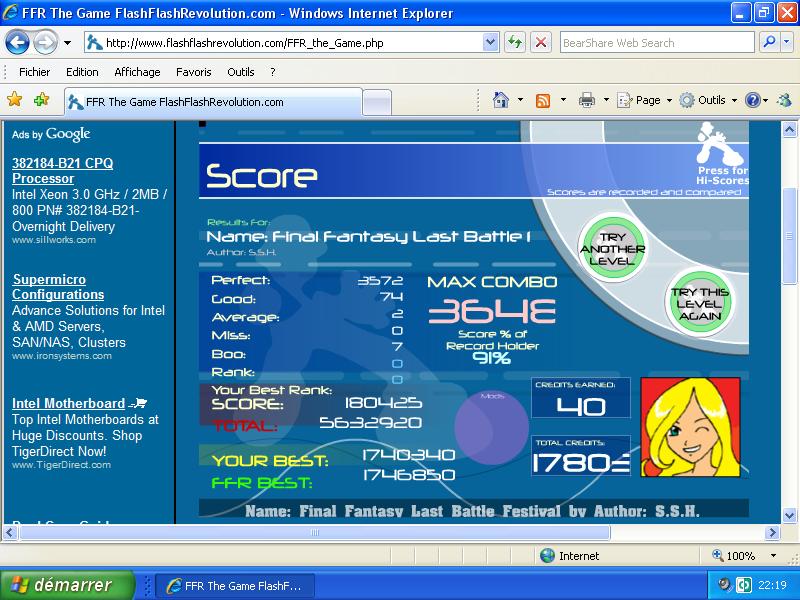Stop loading with the red X icon

click(541, 43)
